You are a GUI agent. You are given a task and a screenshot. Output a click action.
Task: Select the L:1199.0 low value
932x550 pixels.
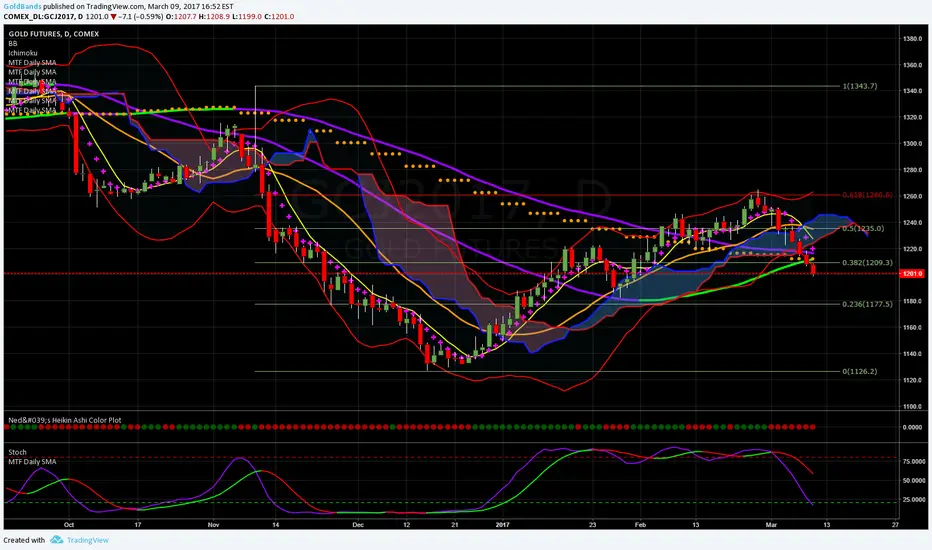tap(247, 17)
